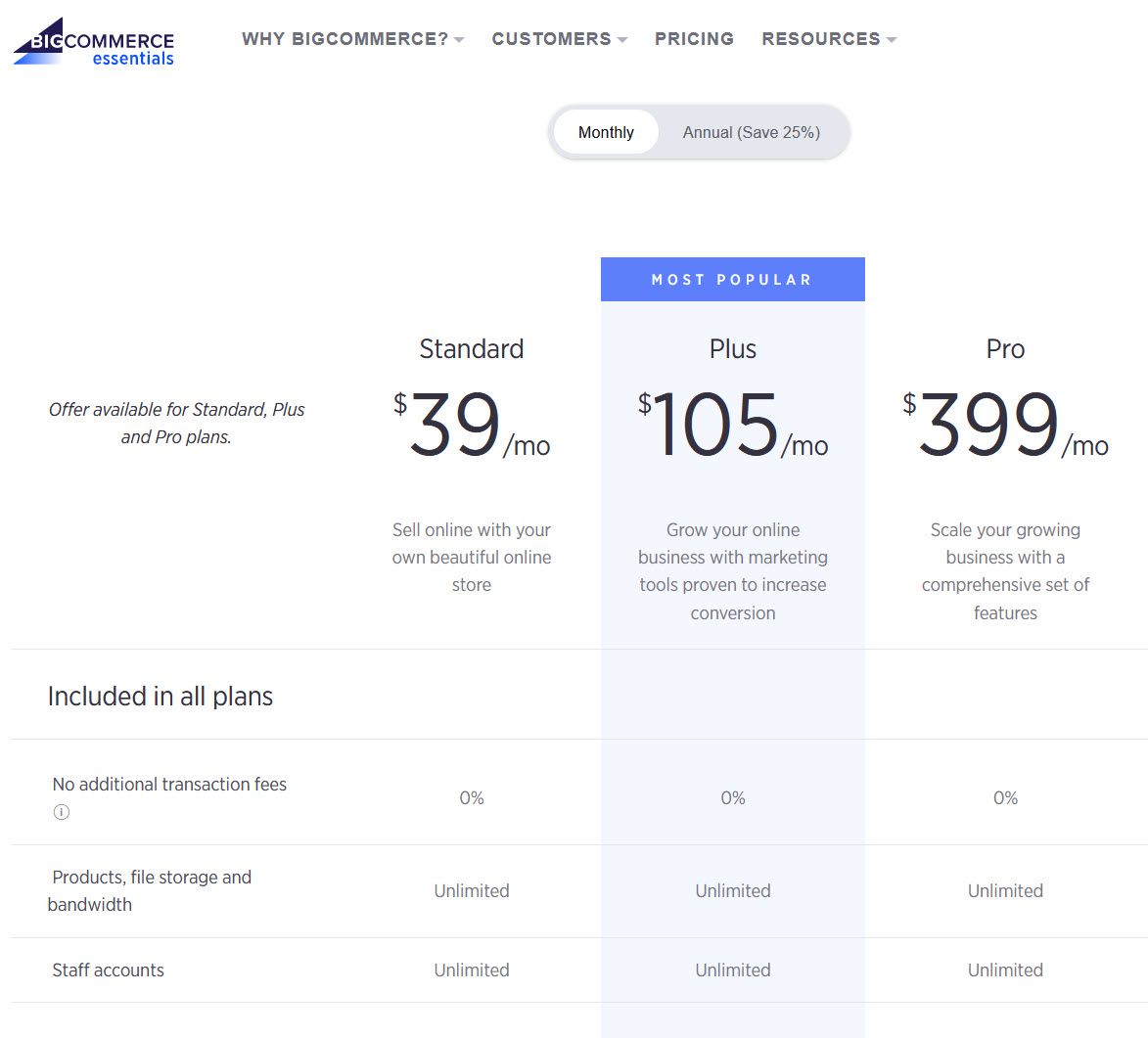Image resolution: width=1148 pixels, height=1038 pixels.
Task: Click the $105/mo Plus price
Action: pos(733,424)
